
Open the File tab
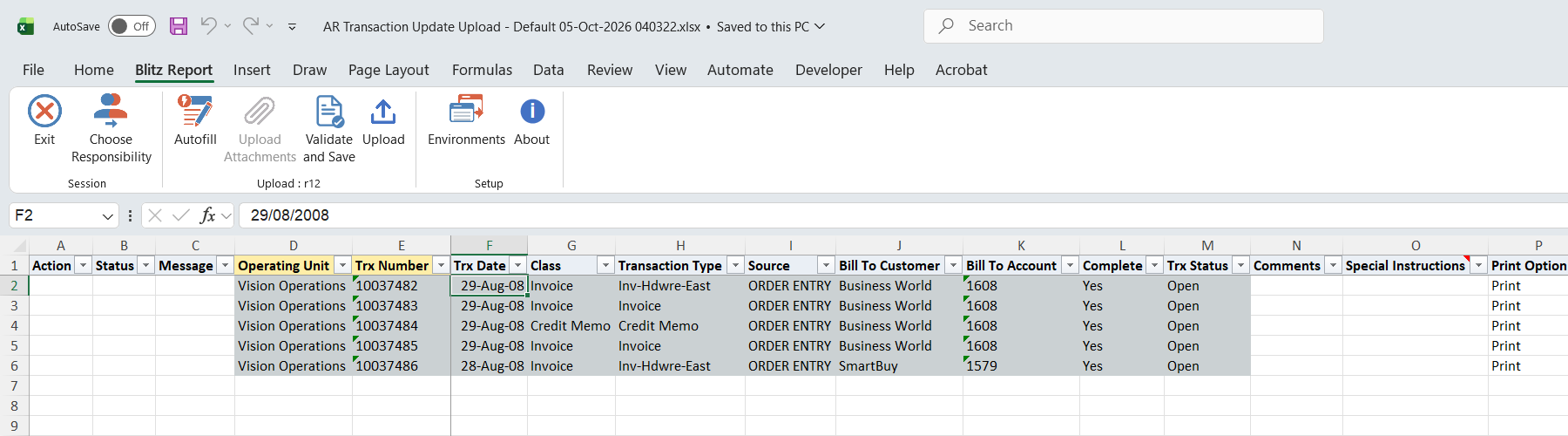pos(33,70)
